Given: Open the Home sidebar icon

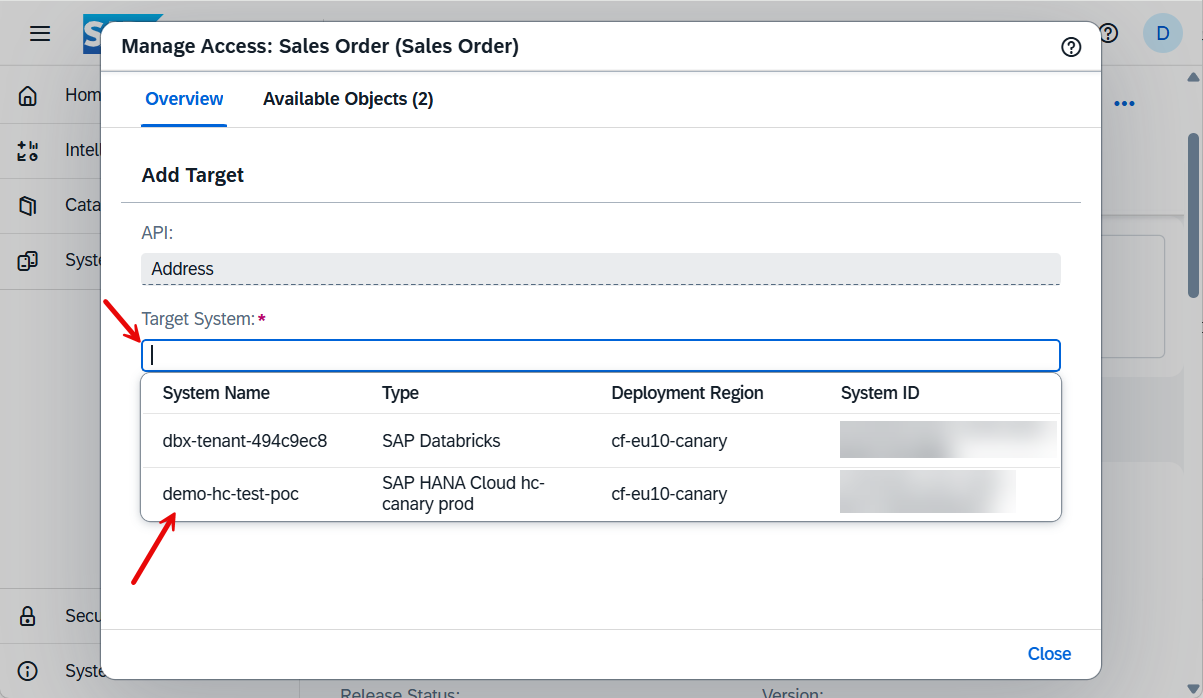Looking at the screenshot, I should [x=28, y=96].
